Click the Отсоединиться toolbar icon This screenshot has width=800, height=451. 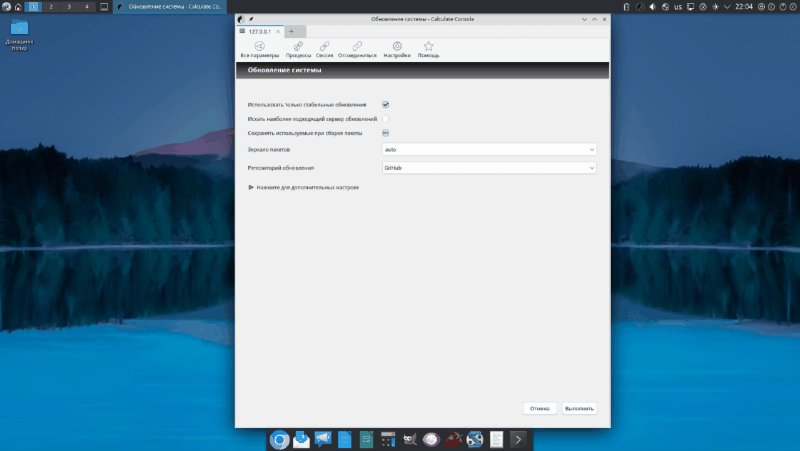click(x=357, y=49)
